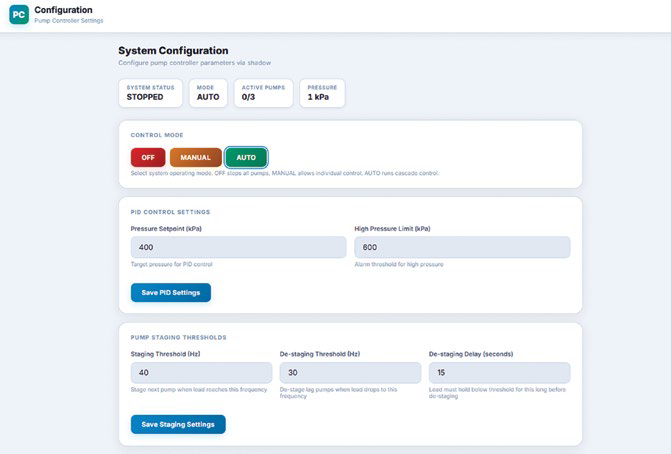Activate AUTO control mode
Viewport: 671px width, 454px height.
(x=246, y=157)
